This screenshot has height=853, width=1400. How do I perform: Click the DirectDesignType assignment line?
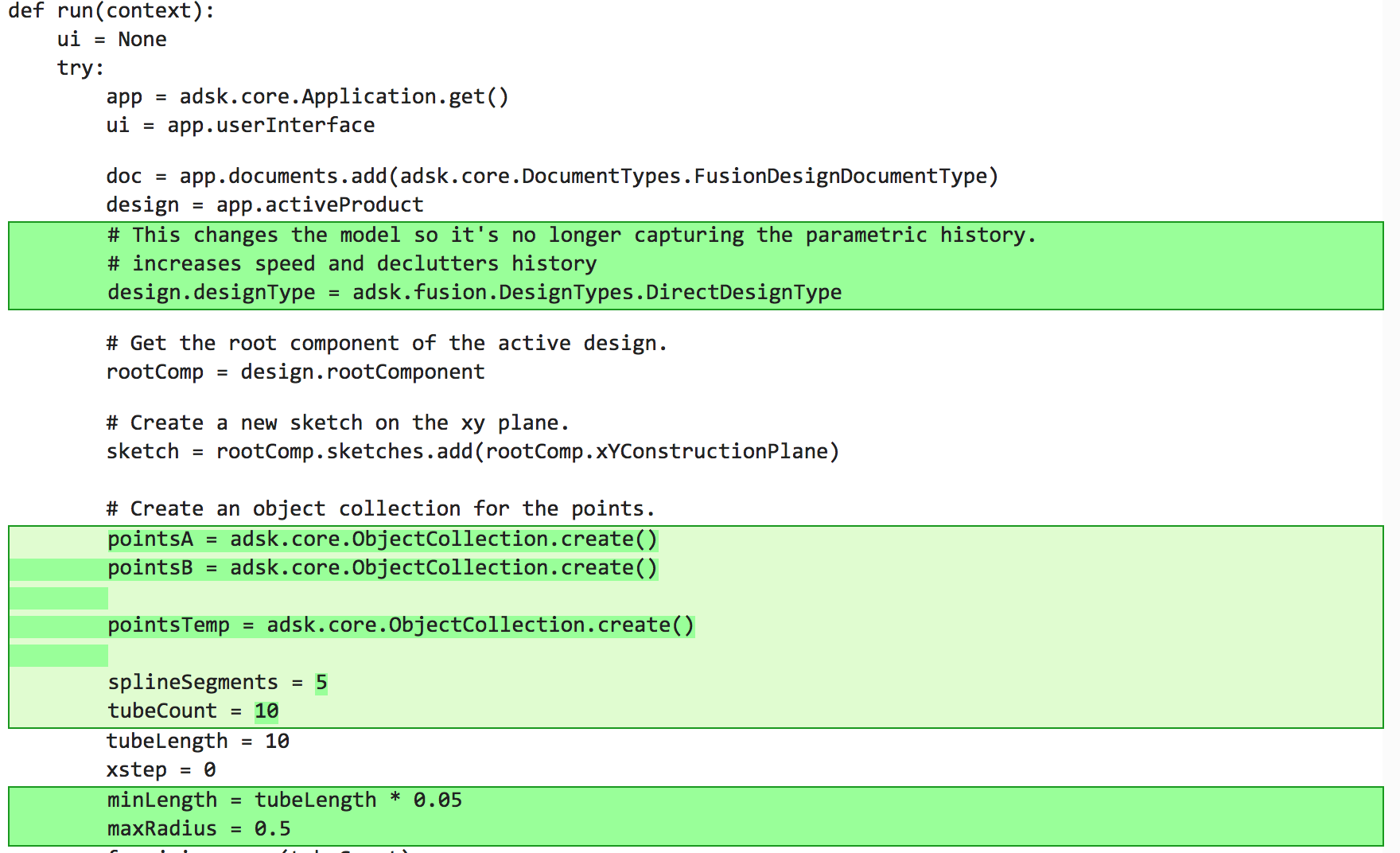coord(474,293)
